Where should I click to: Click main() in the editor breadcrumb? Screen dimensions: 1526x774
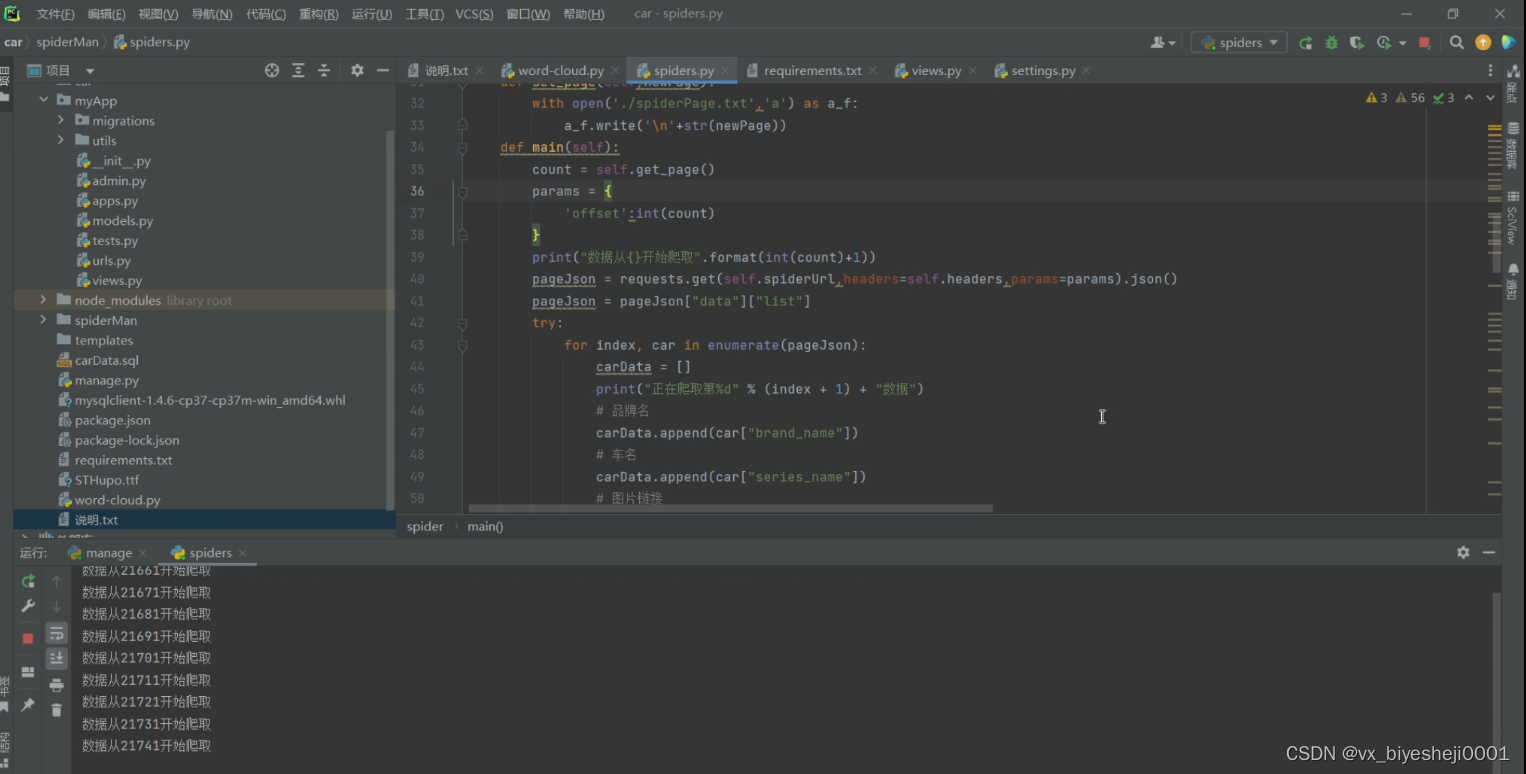(x=485, y=526)
